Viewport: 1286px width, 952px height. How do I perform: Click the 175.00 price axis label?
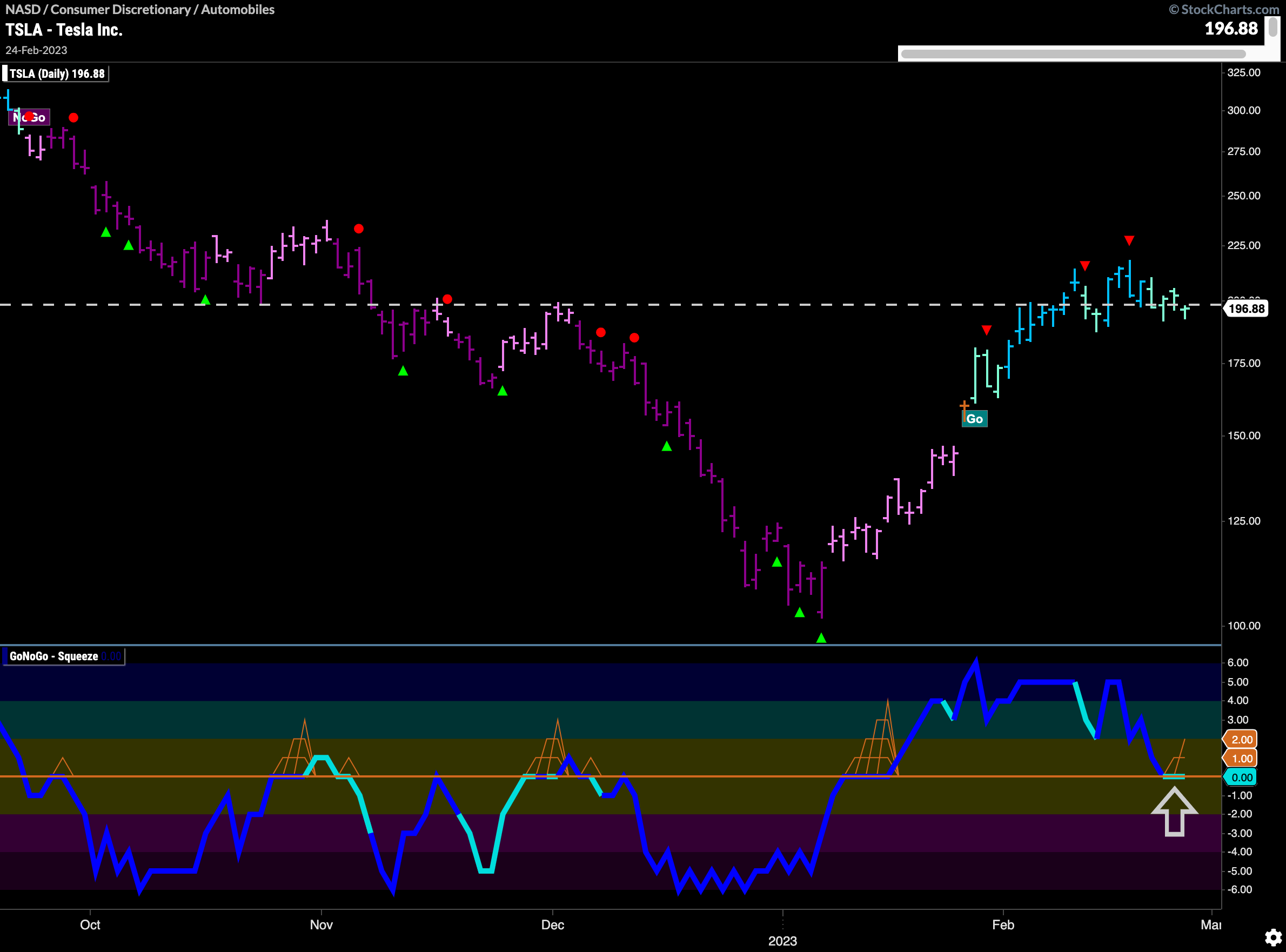[x=1244, y=363]
